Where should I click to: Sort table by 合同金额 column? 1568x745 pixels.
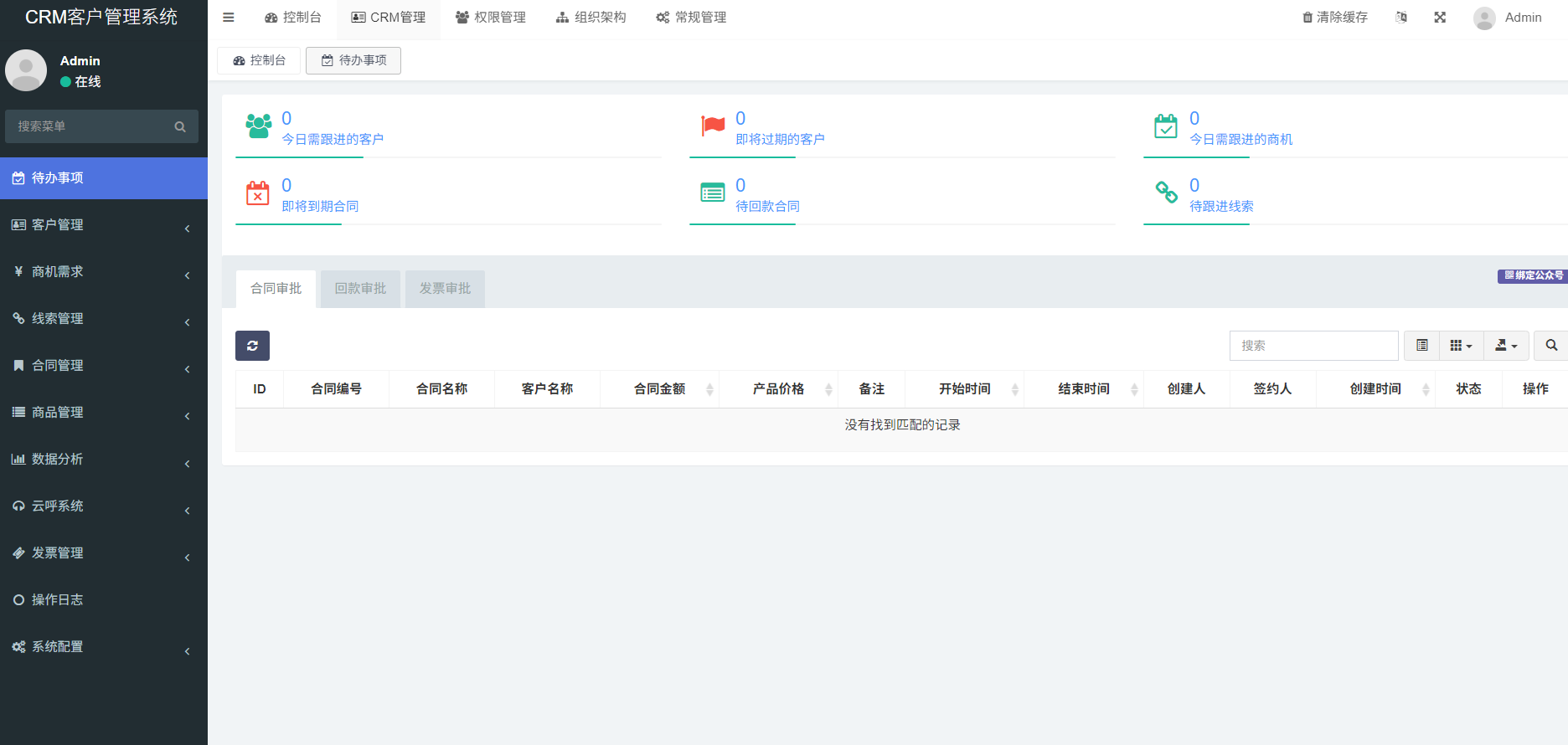(660, 389)
